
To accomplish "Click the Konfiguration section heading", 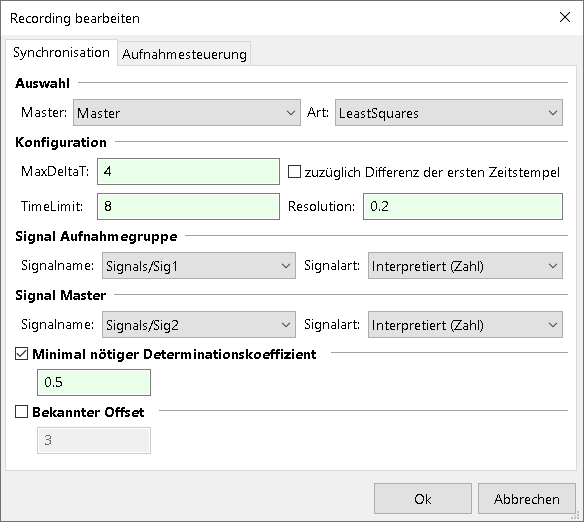I will tap(61, 142).
